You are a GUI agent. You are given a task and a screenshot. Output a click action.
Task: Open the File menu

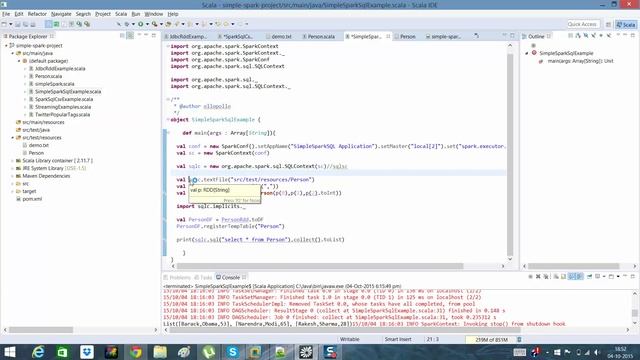click(x=6, y=14)
